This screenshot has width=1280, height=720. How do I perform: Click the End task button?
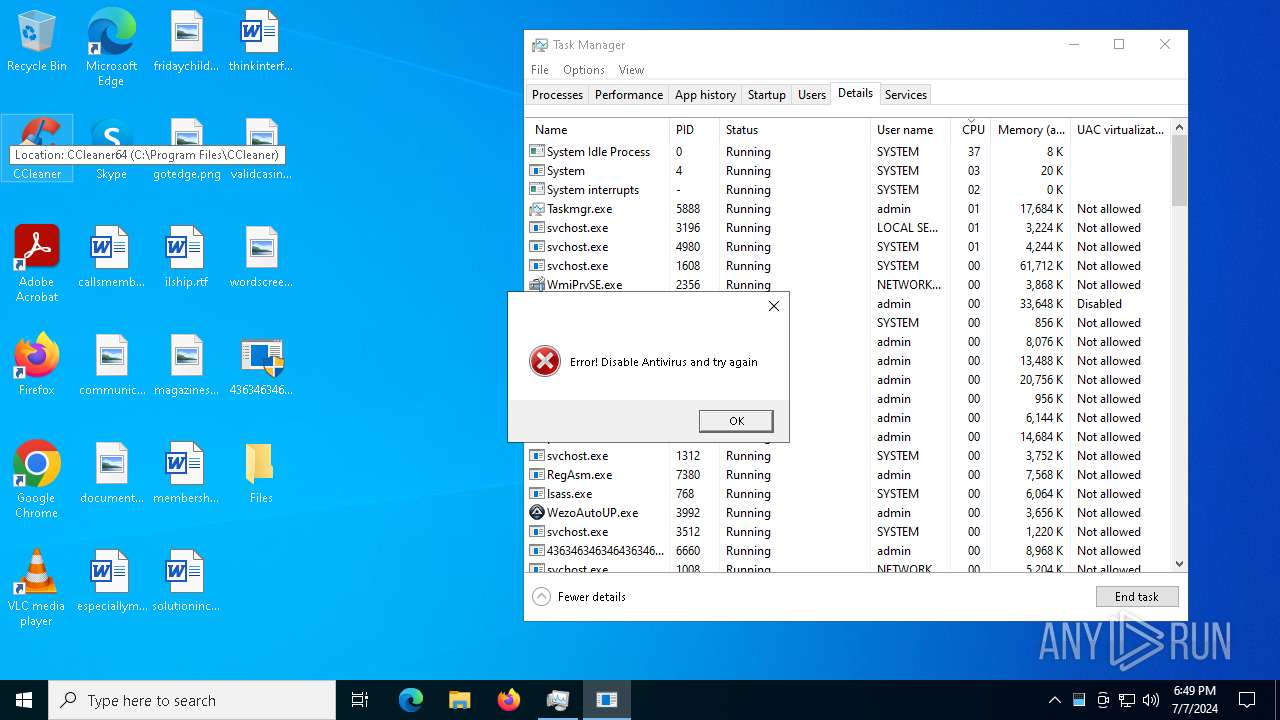coord(1137,596)
